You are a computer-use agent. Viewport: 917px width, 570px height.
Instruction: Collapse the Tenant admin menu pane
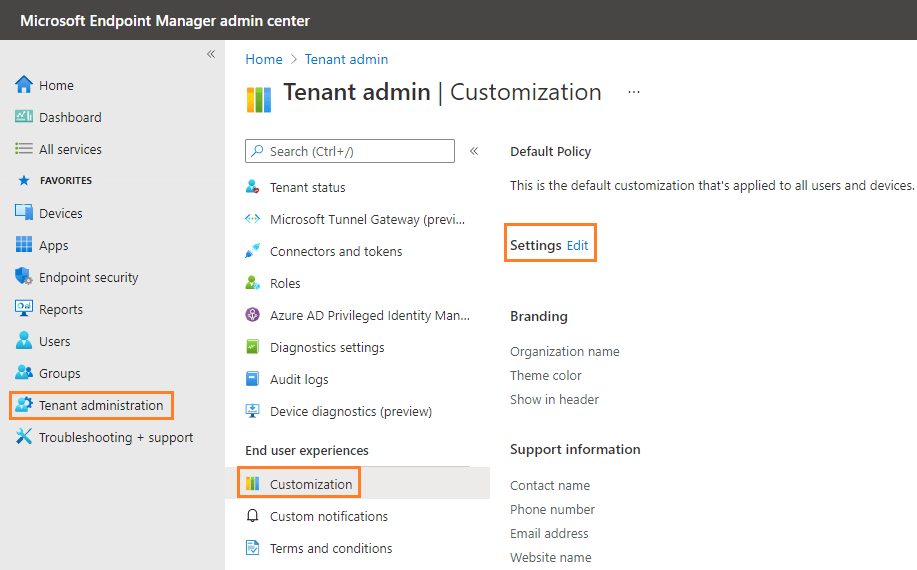(474, 151)
